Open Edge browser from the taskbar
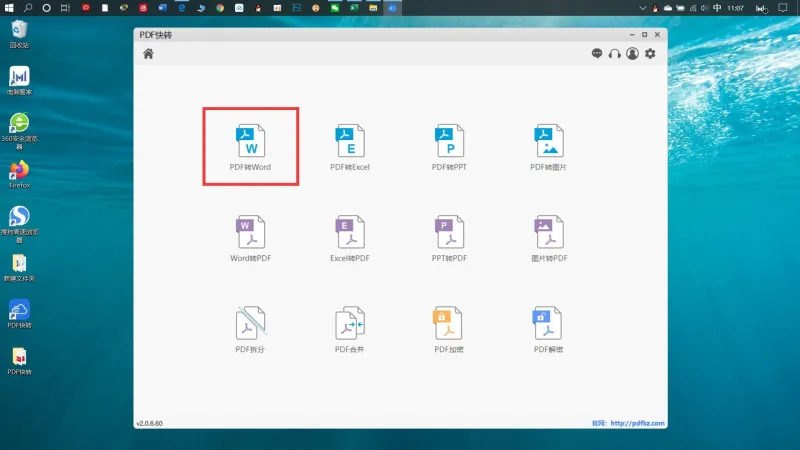Viewport: 800px width, 450px height. 182,8
